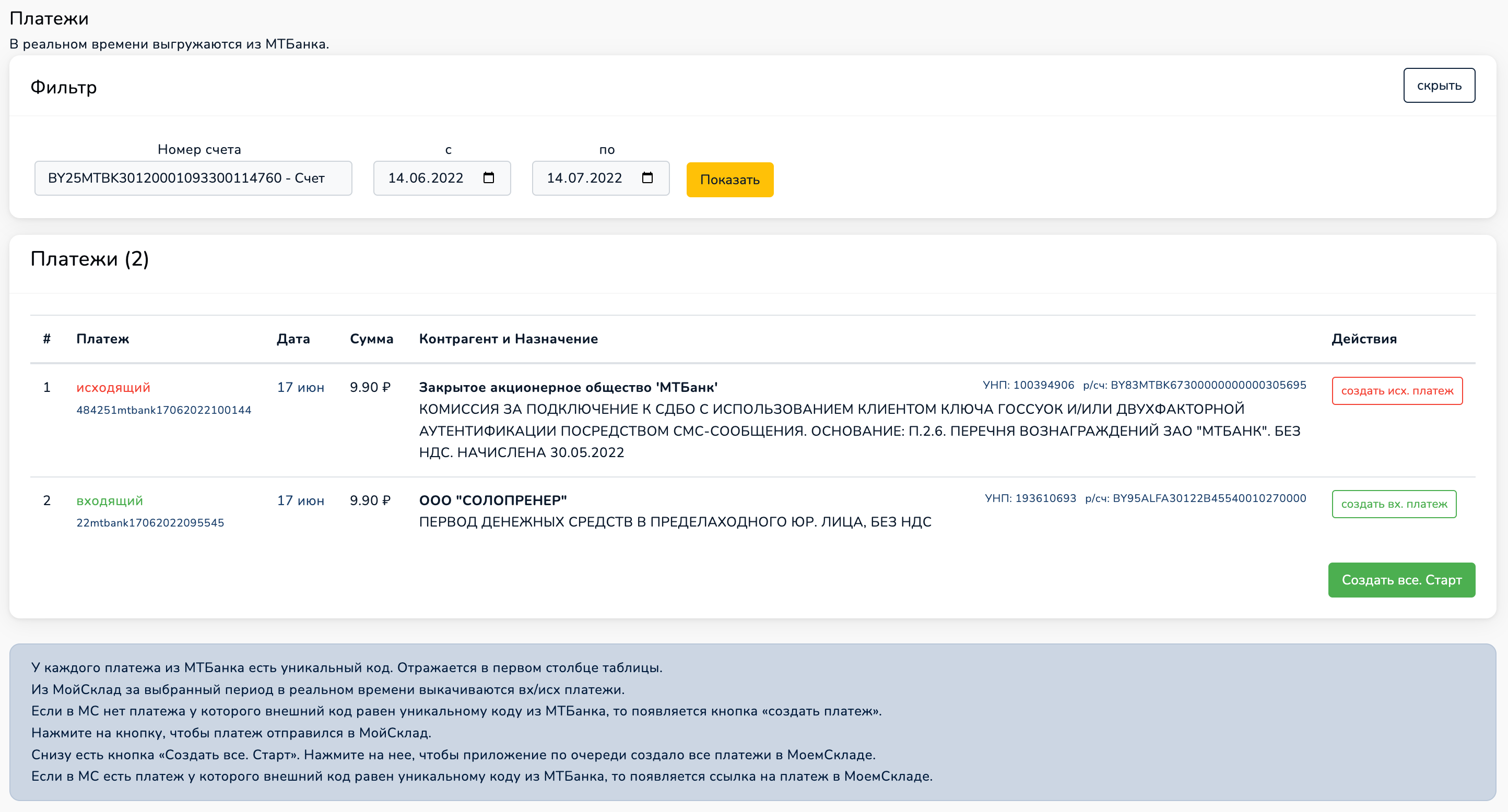Click counterparty Закрытое акционерное общество 'МТБанк'

click(x=568, y=388)
